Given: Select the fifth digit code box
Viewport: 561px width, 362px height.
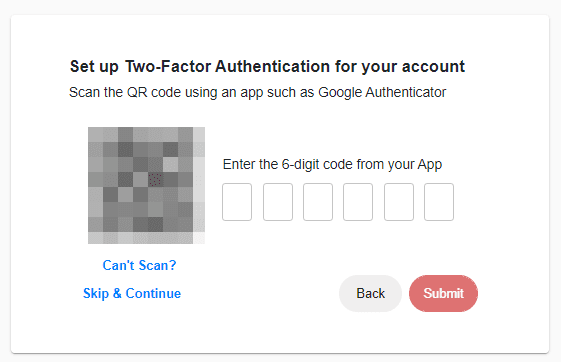Looking at the screenshot, I should pyautogui.click(x=399, y=202).
